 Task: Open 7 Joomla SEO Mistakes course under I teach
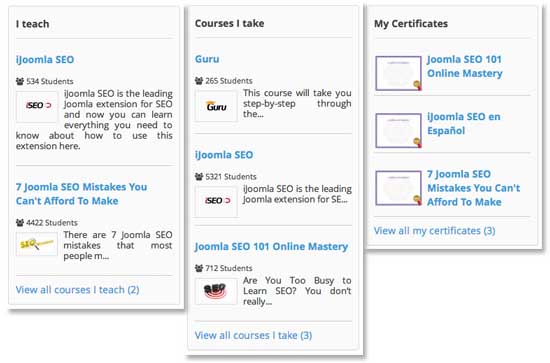(x=81, y=194)
